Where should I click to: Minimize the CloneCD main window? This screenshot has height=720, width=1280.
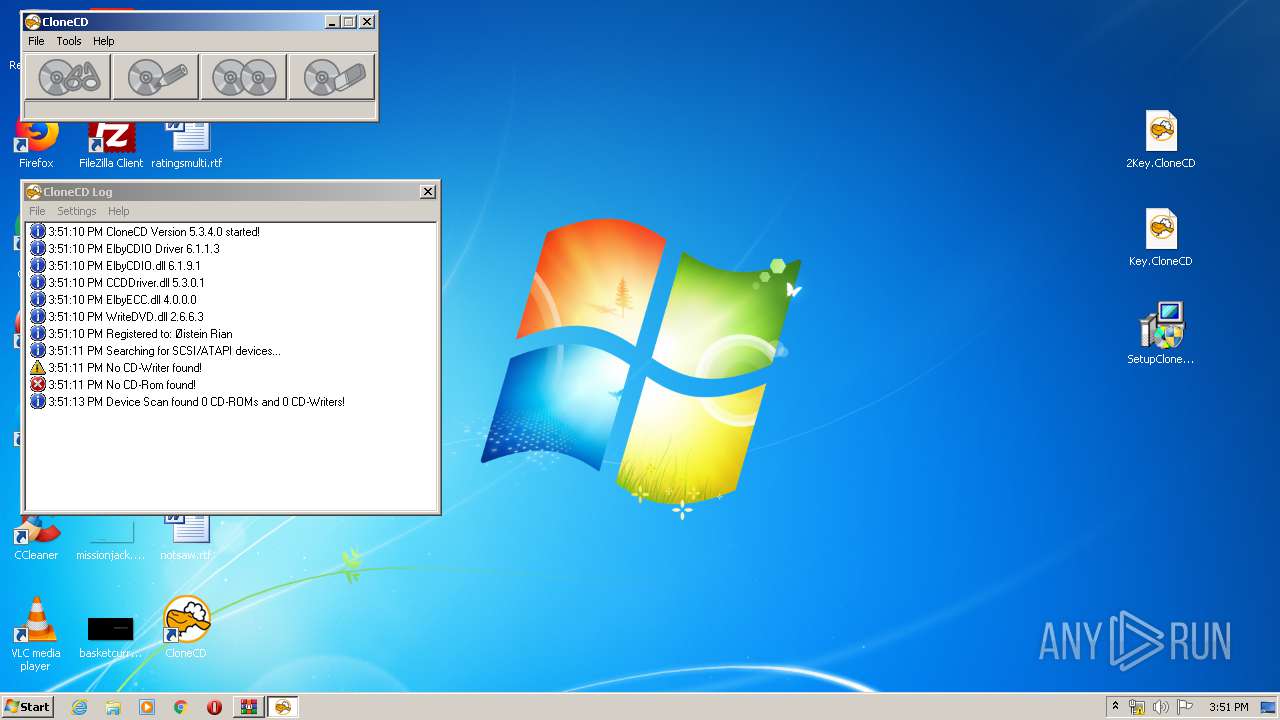coord(331,21)
